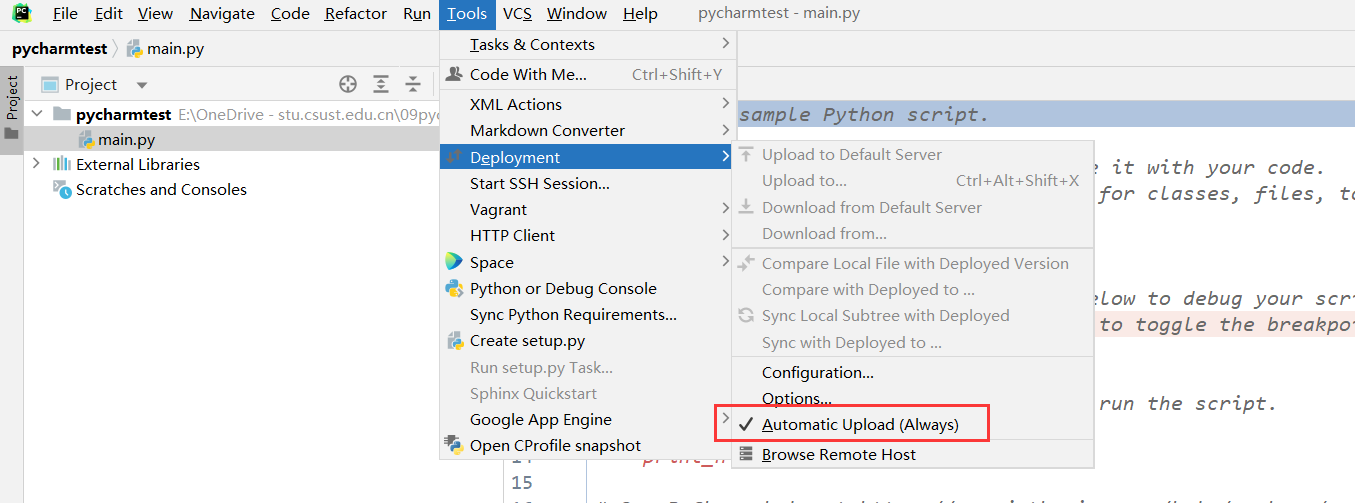Launch Python or Debug Console
This screenshot has height=503, width=1355.
(x=563, y=288)
